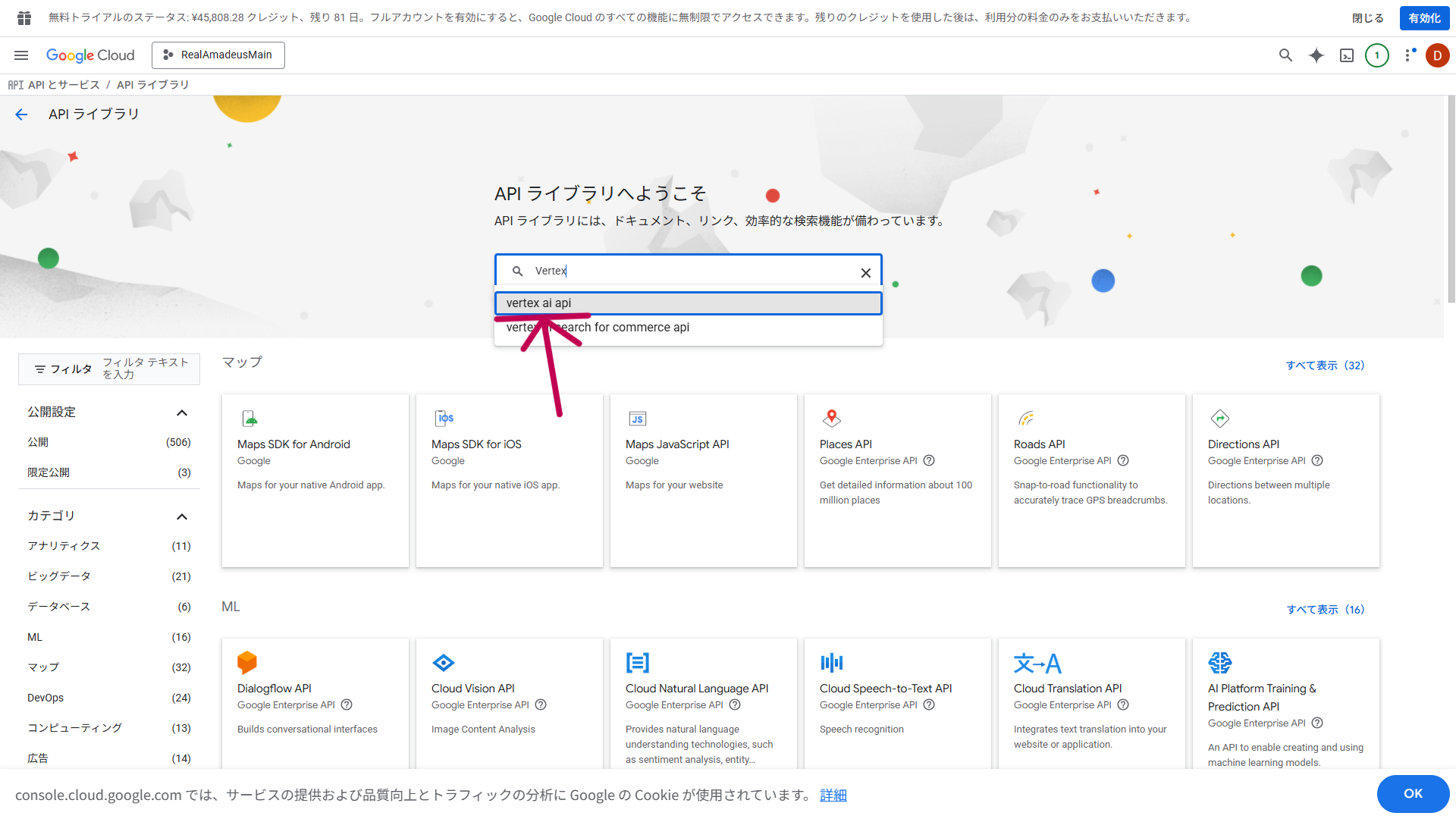Clear the search box with X icon

coord(865,273)
